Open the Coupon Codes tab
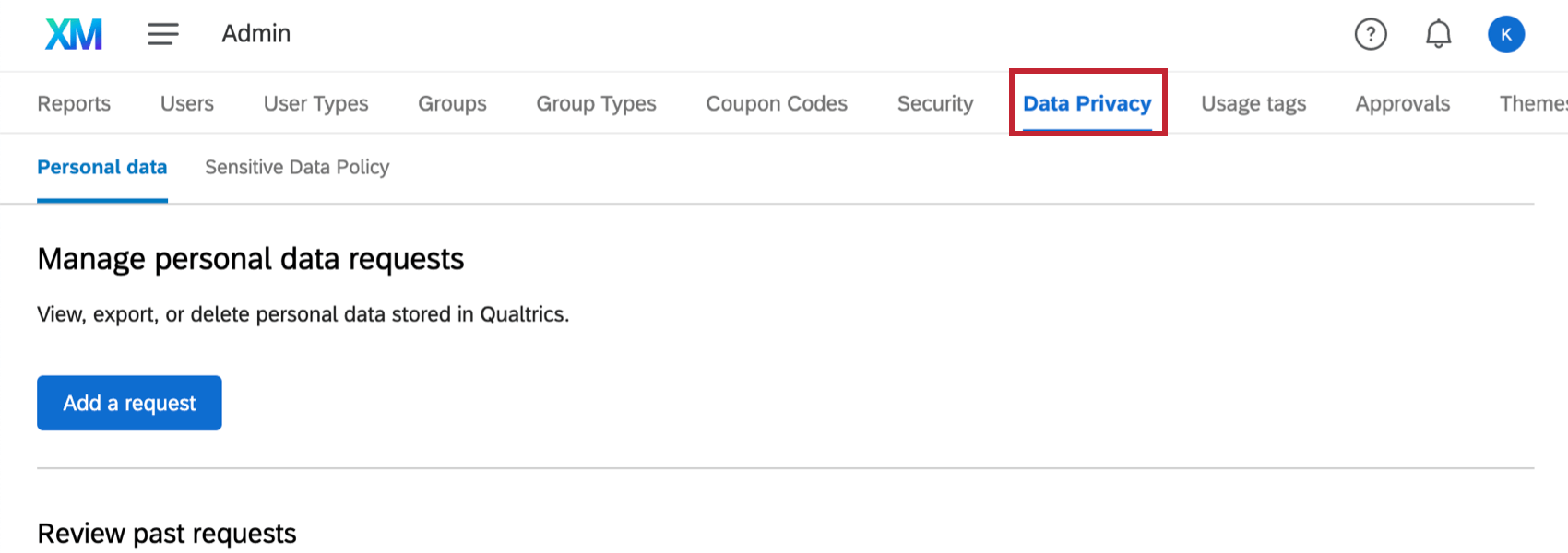Screen dimensions: 1568x553 point(777,103)
